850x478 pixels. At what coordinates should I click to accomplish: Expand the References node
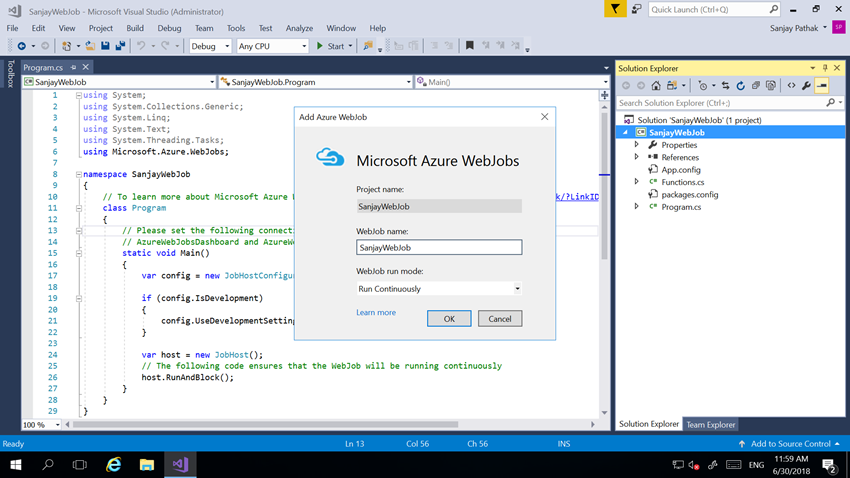point(637,157)
